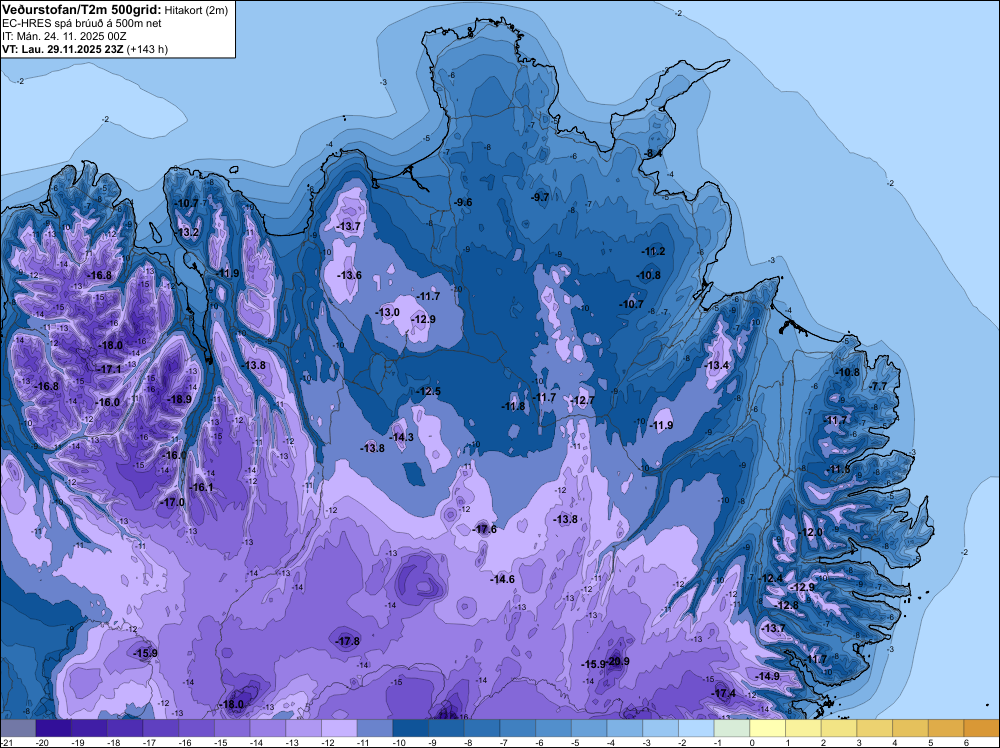Click the -18.9 temperature value
This screenshot has height=748, width=1000.
click(x=179, y=399)
